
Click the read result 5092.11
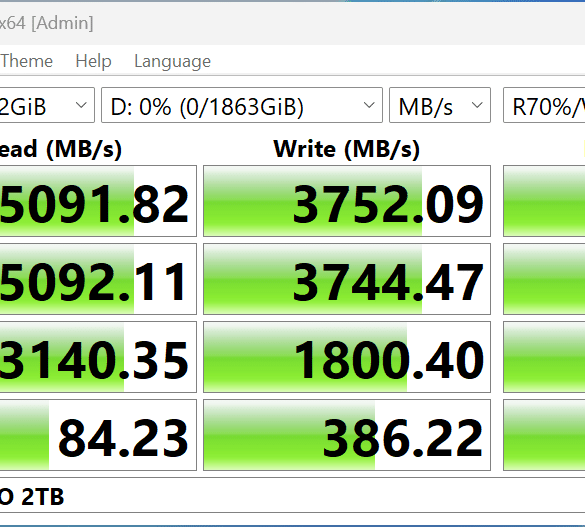tap(98, 279)
